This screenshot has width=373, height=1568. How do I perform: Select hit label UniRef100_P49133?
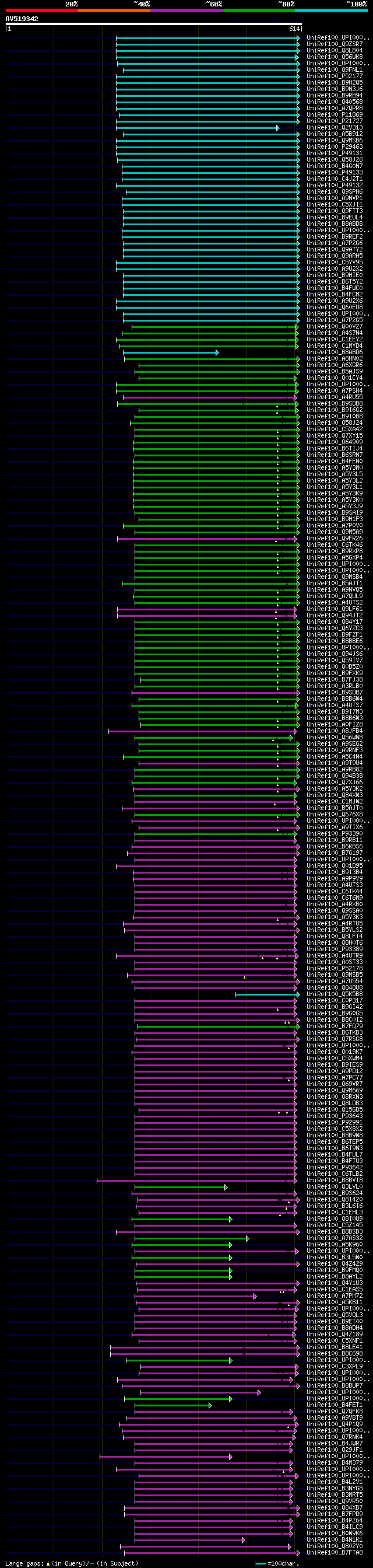[x=335, y=172]
